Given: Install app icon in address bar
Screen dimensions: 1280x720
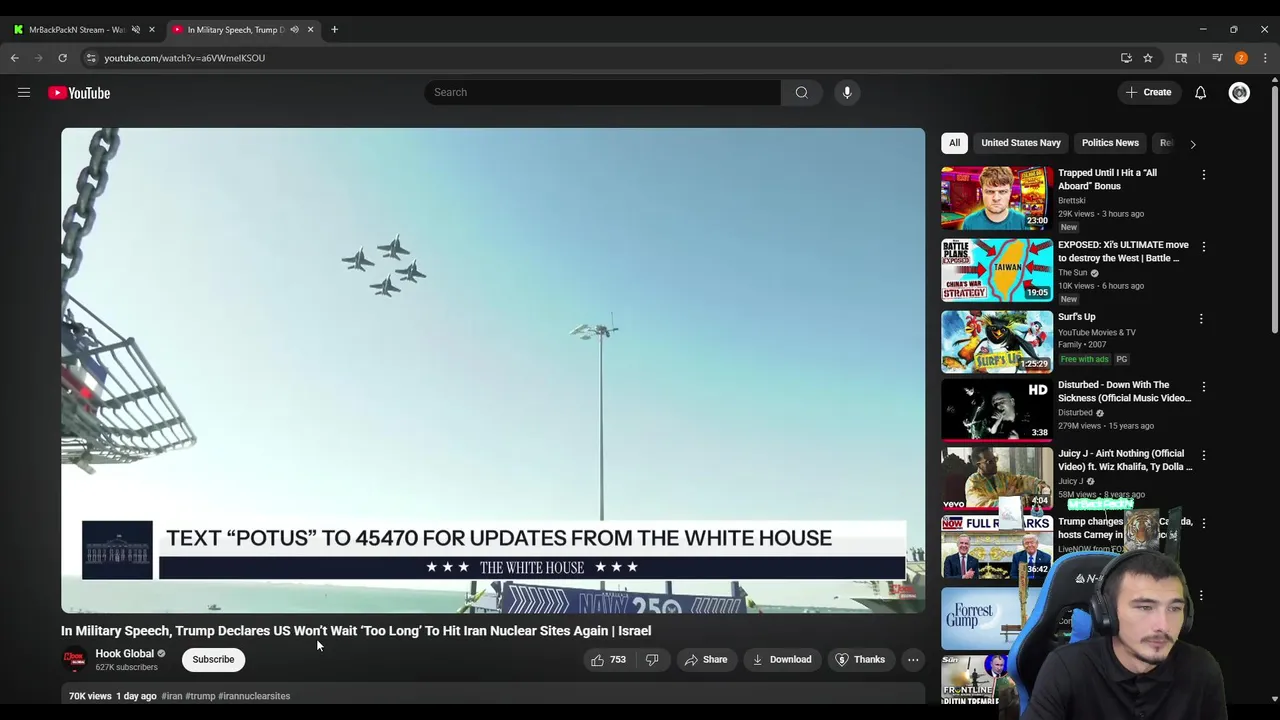Looking at the screenshot, I should (1126, 58).
